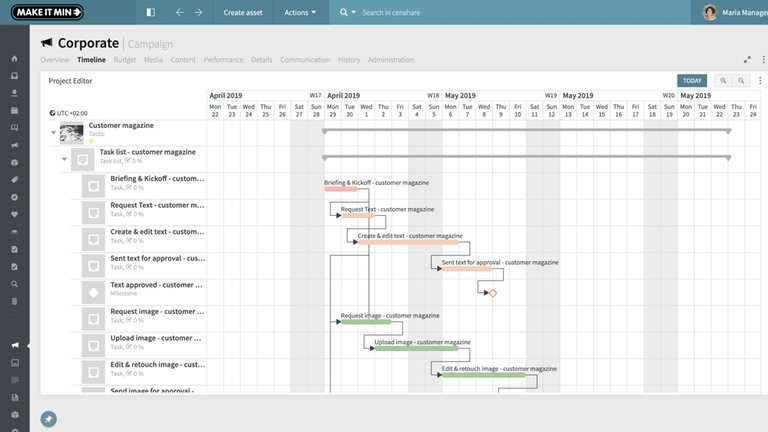Jump to the current date with the TODAY button
The image size is (768, 432).
pos(691,81)
